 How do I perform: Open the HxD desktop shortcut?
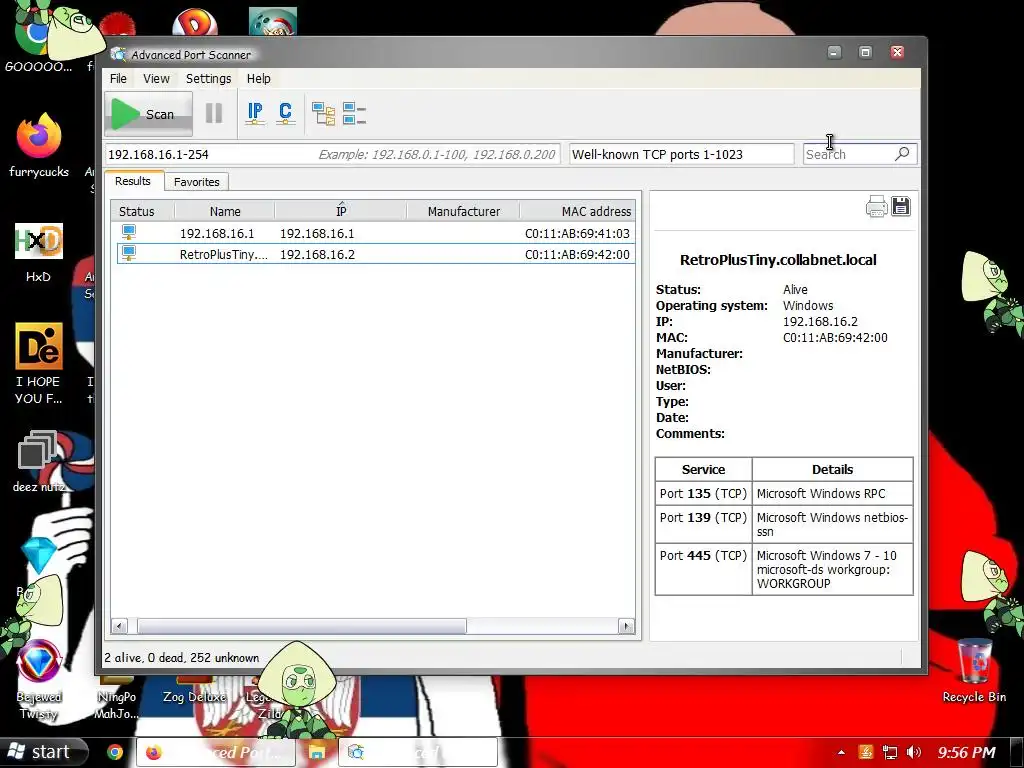click(x=39, y=253)
